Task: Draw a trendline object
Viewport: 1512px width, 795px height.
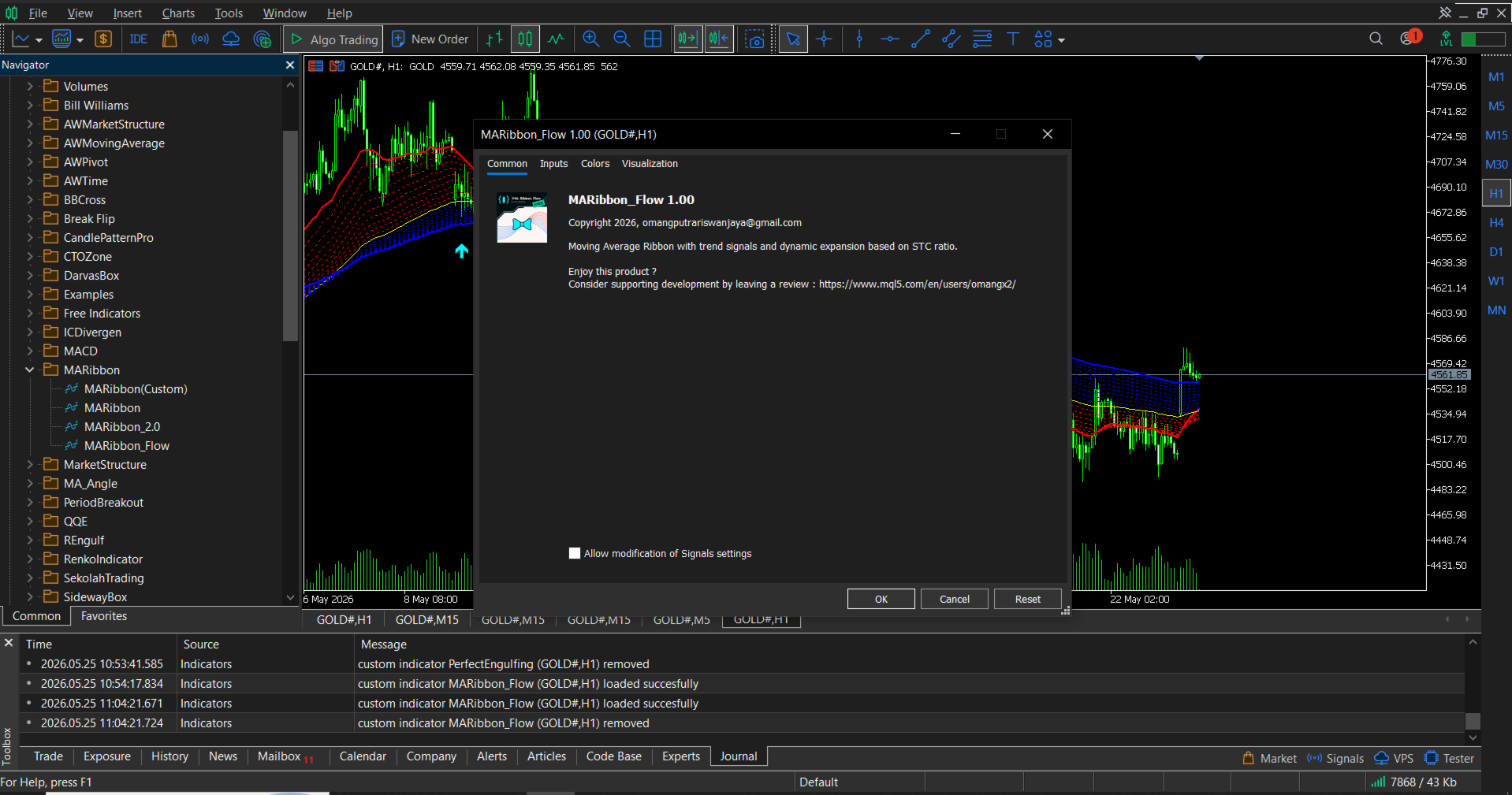Action: click(x=921, y=39)
